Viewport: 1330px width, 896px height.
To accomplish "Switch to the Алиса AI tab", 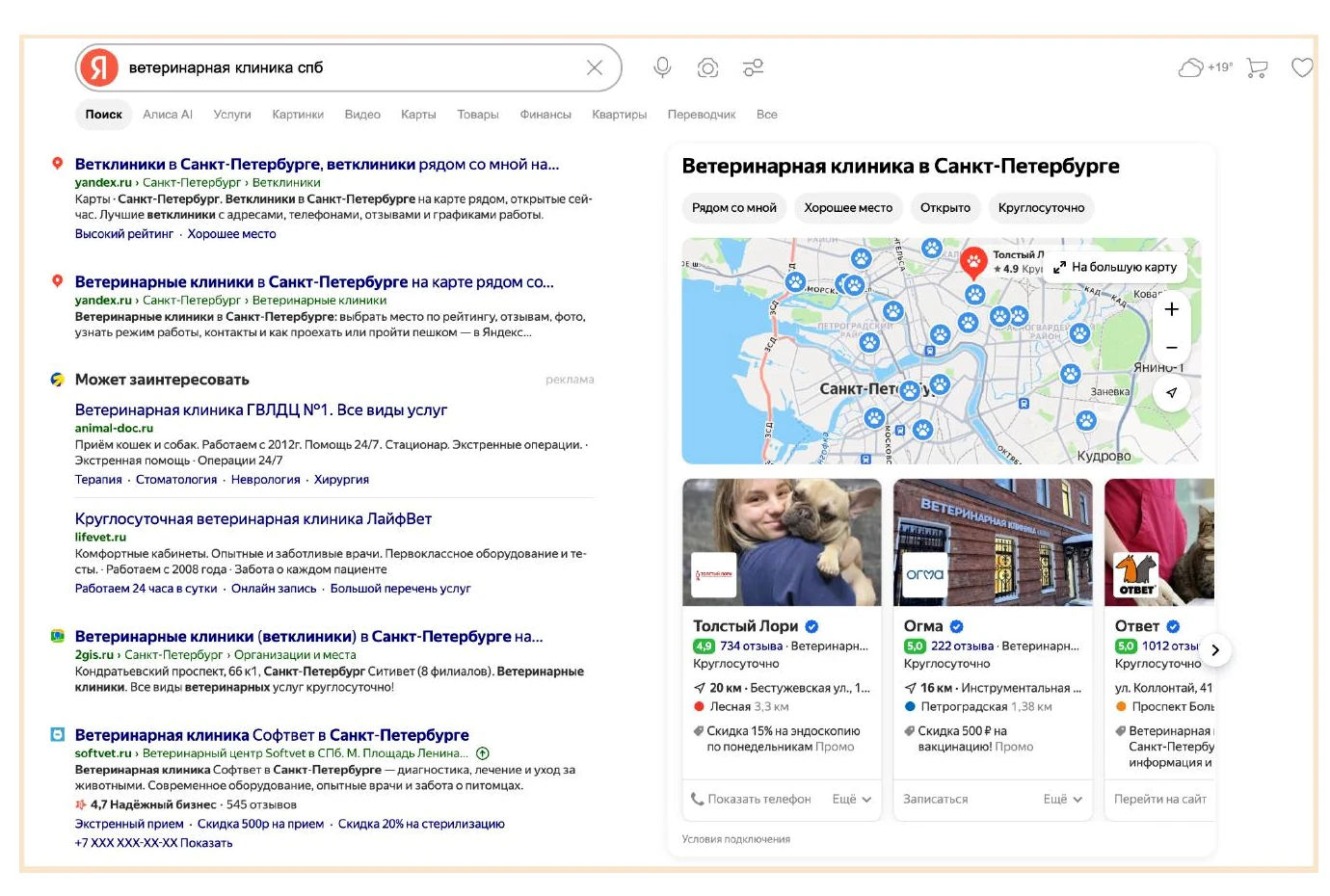I will click(x=168, y=115).
